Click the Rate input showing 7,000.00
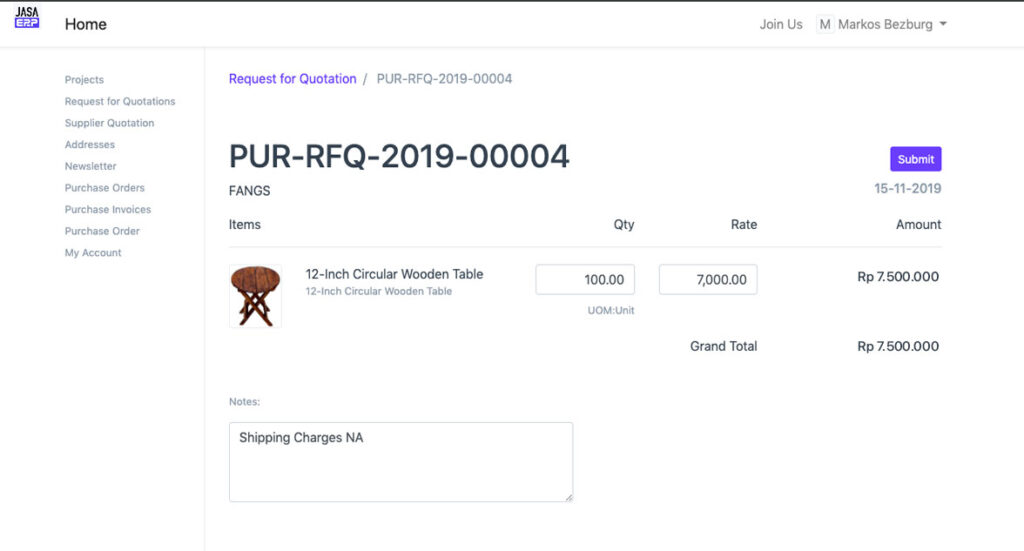 click(708, 280)
